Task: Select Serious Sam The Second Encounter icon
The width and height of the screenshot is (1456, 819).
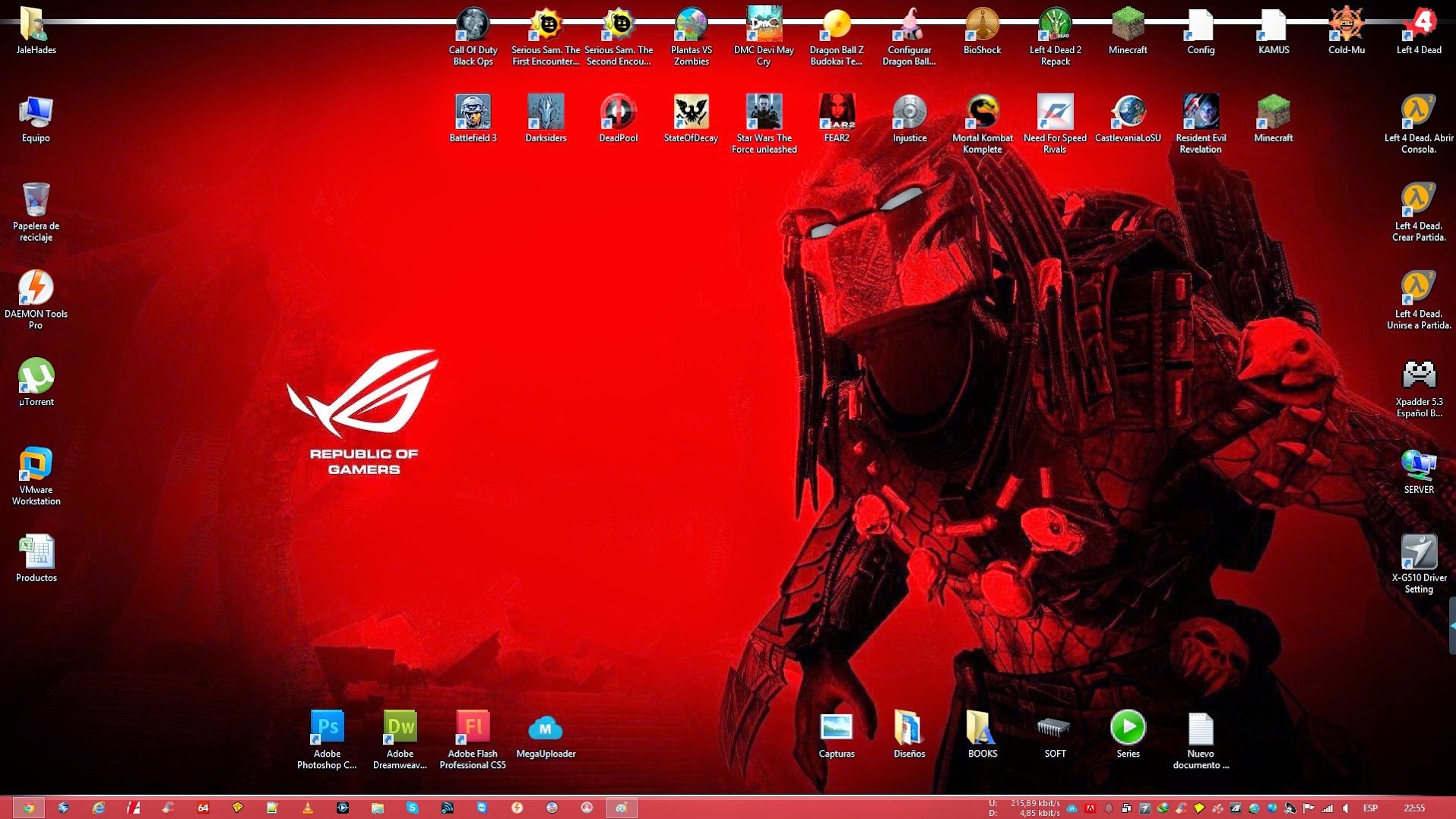Action: [619, 36]
